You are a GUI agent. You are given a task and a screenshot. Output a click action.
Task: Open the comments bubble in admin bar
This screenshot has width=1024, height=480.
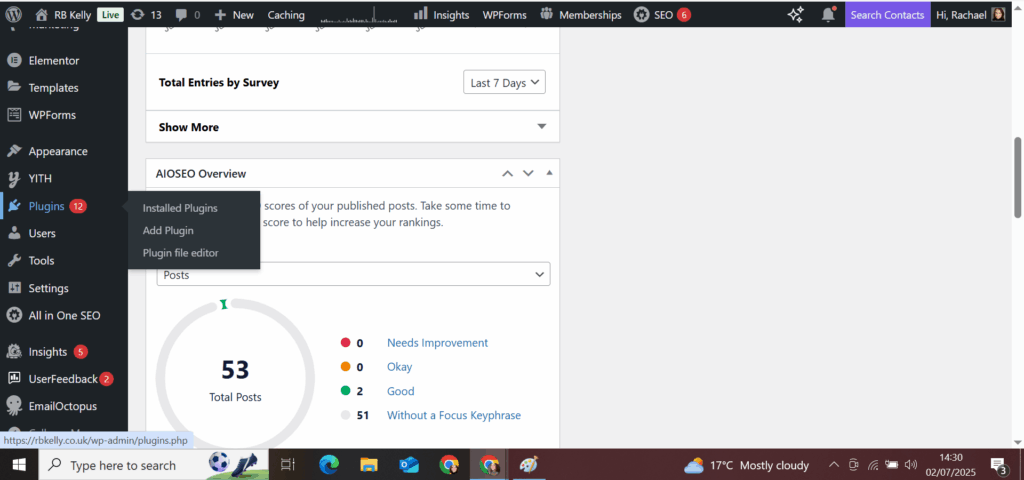click(187, 14)
